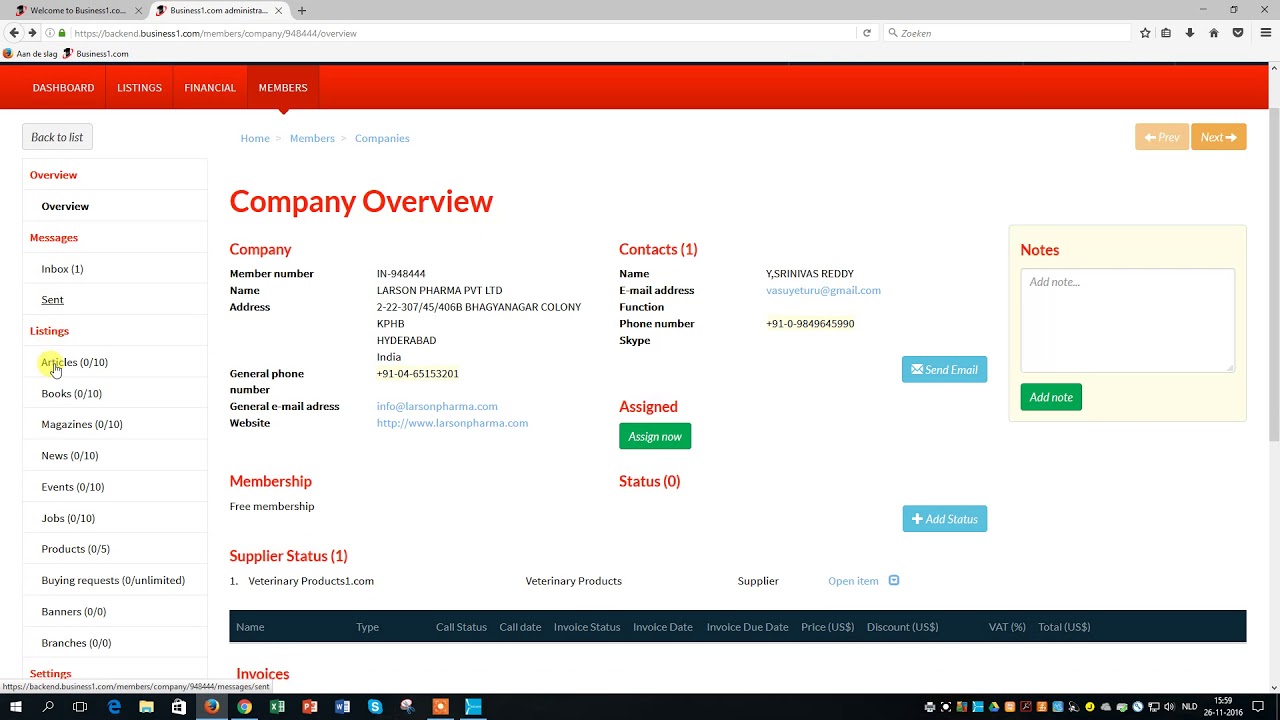
Task: Open the Windows Start menu
Action: pyautogui.click(x=16, y=707)
